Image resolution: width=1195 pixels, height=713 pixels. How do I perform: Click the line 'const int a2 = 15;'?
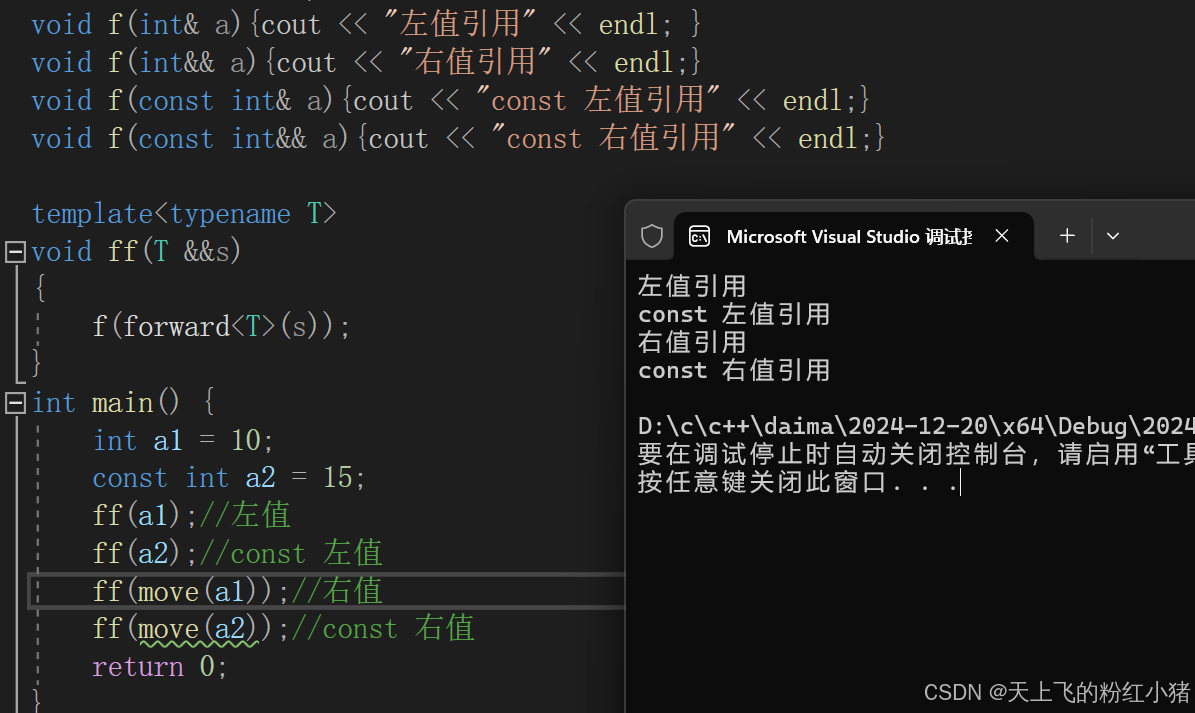tap(229, 478)
